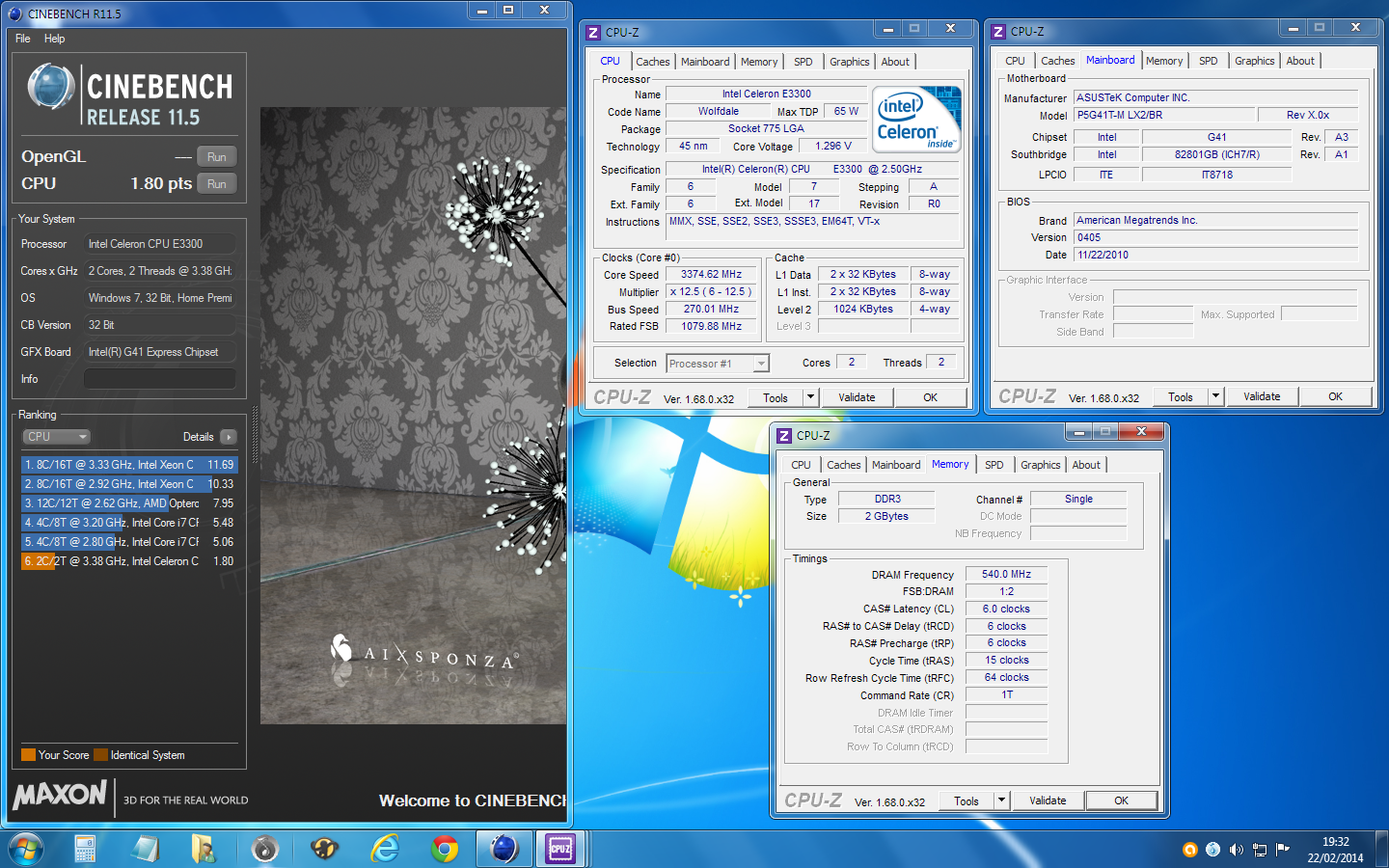1389x868 pixels.
Task: Open the network connection tray icon
Action: tap(1259, 850)
